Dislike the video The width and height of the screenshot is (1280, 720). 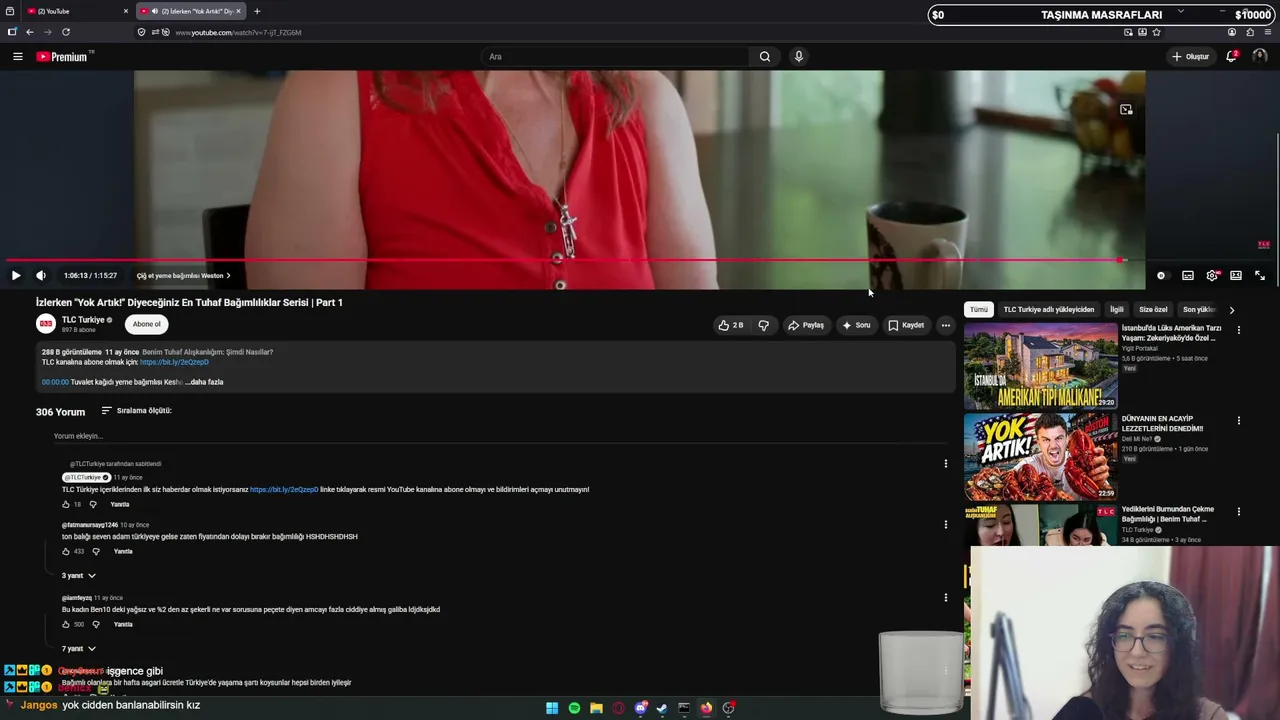[763, 325]
